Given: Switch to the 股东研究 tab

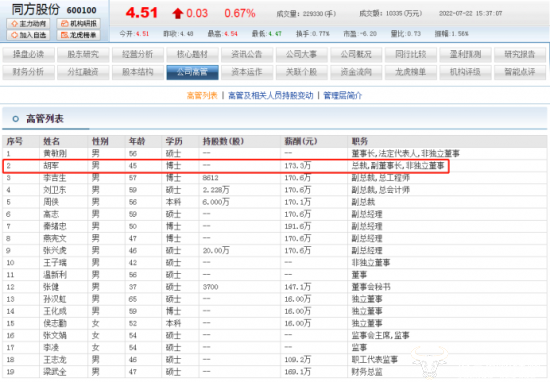Looking at the screenshot, I should click(83, 54).
